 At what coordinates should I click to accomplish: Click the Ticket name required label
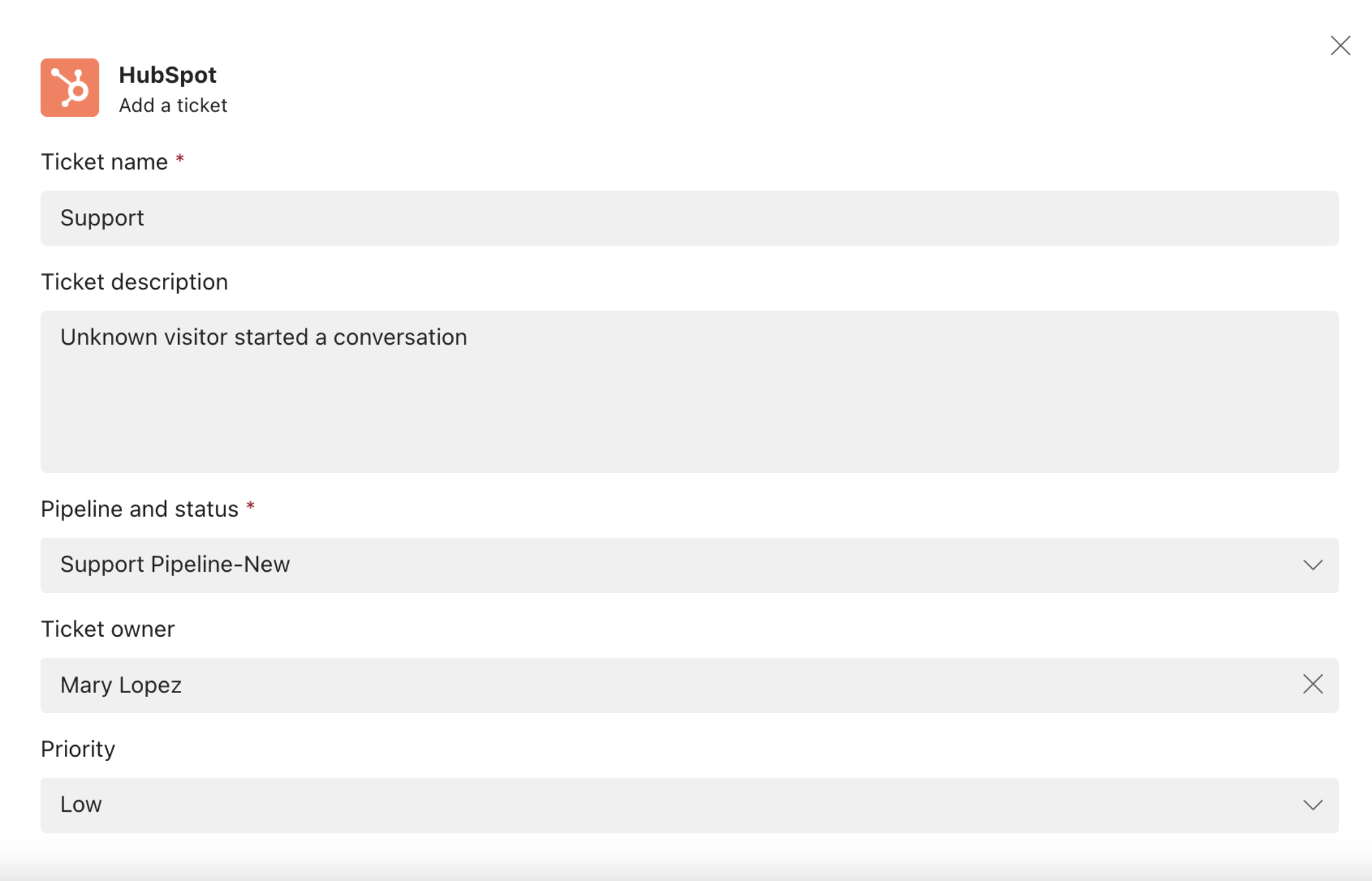105,162
